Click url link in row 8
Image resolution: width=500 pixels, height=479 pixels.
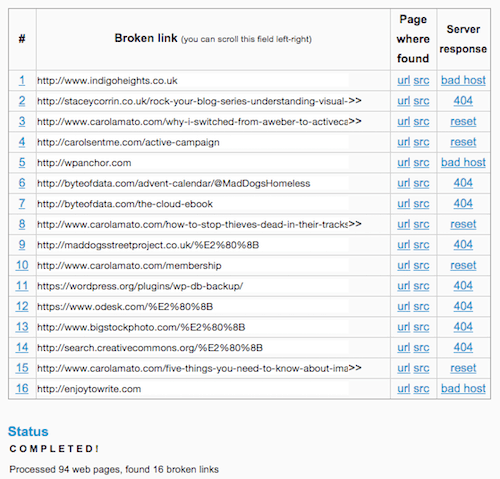tap(403, 224)
